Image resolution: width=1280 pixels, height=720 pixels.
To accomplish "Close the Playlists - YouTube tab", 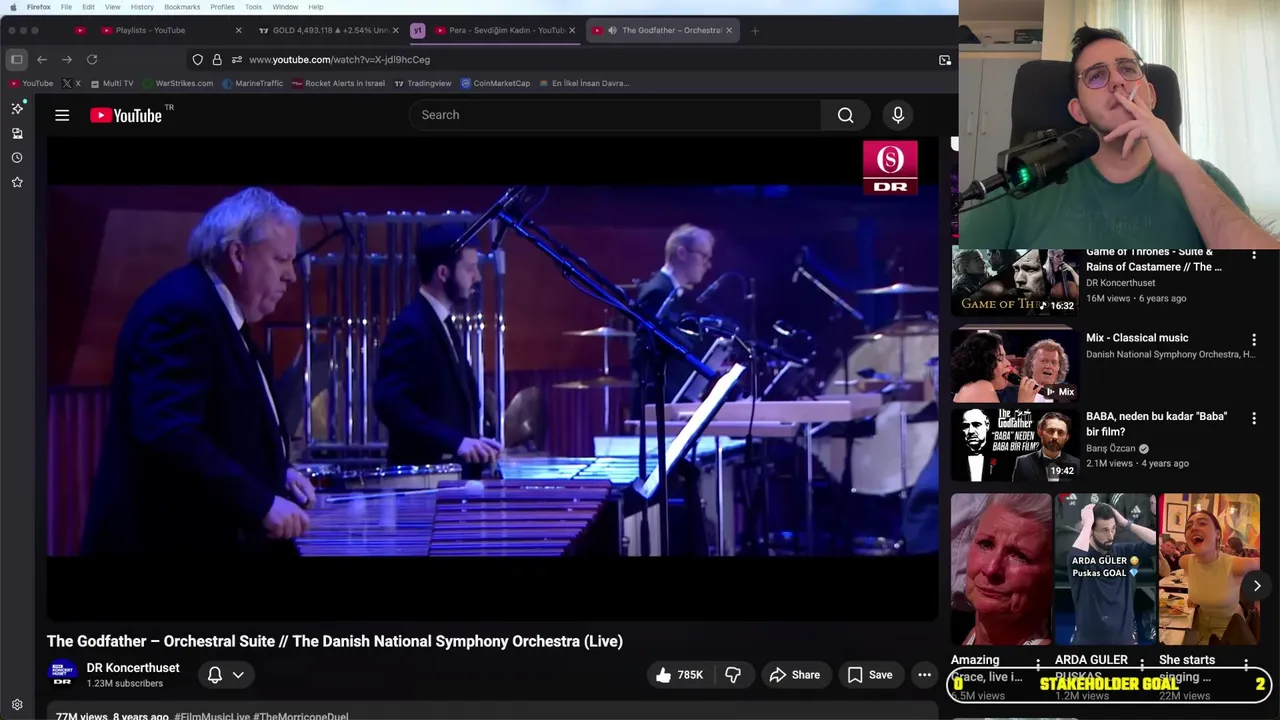I will coord(238,30).
